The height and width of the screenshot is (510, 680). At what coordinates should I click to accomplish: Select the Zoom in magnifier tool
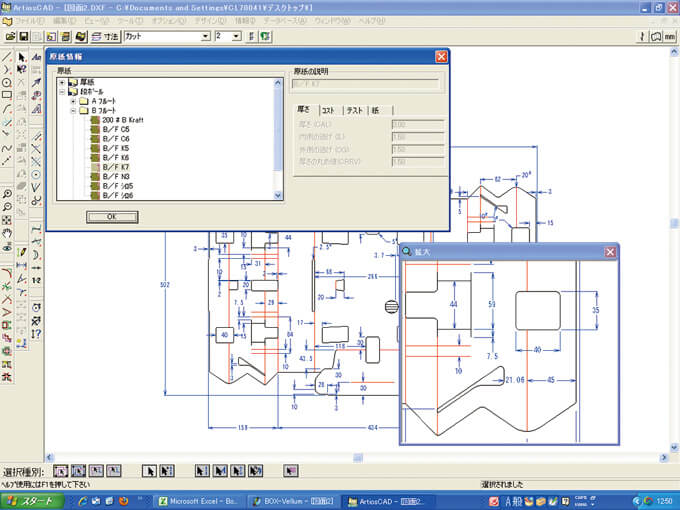[x=7, y=194]
